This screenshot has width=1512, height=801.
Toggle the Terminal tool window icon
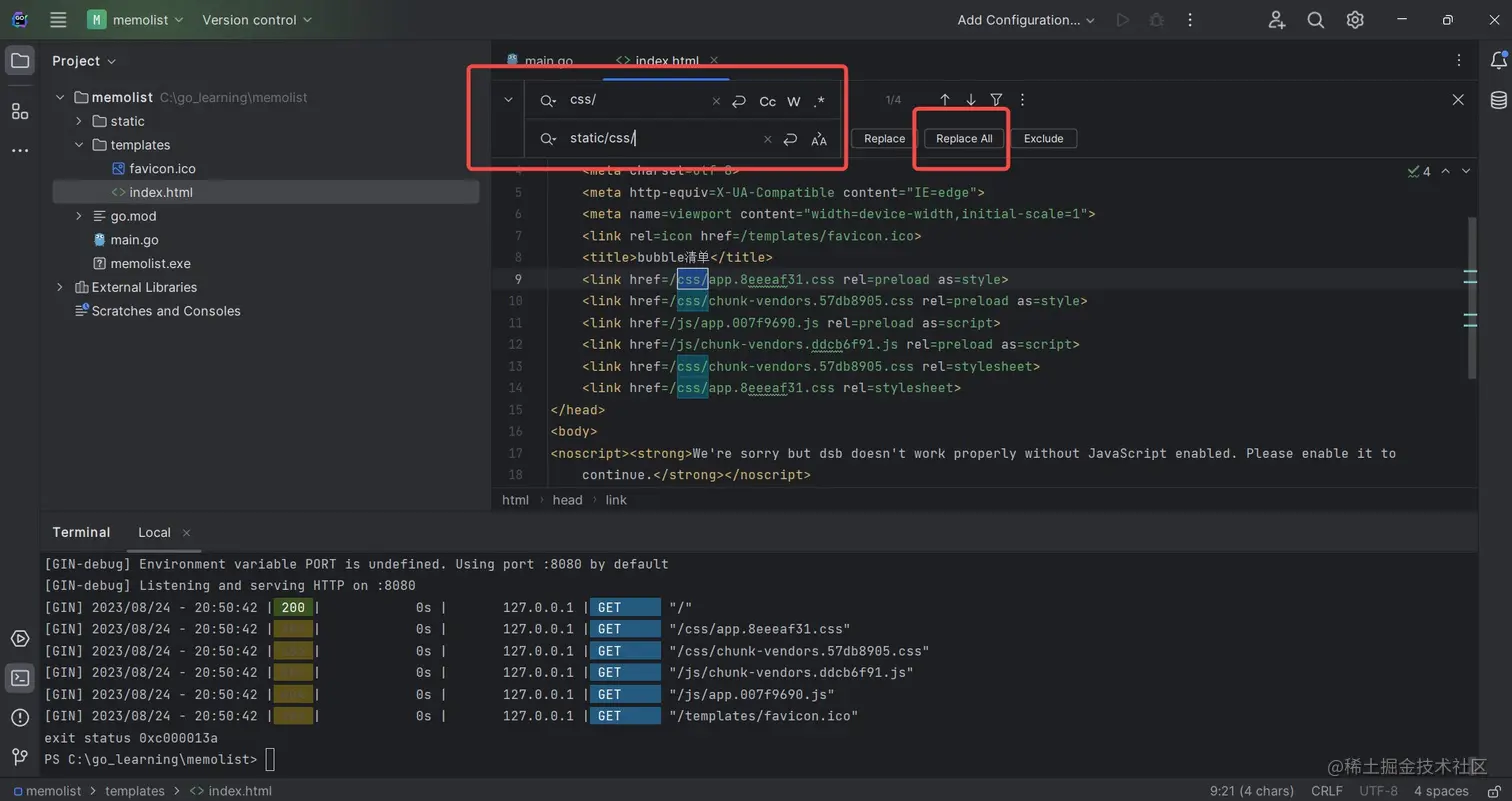[20, 678]
